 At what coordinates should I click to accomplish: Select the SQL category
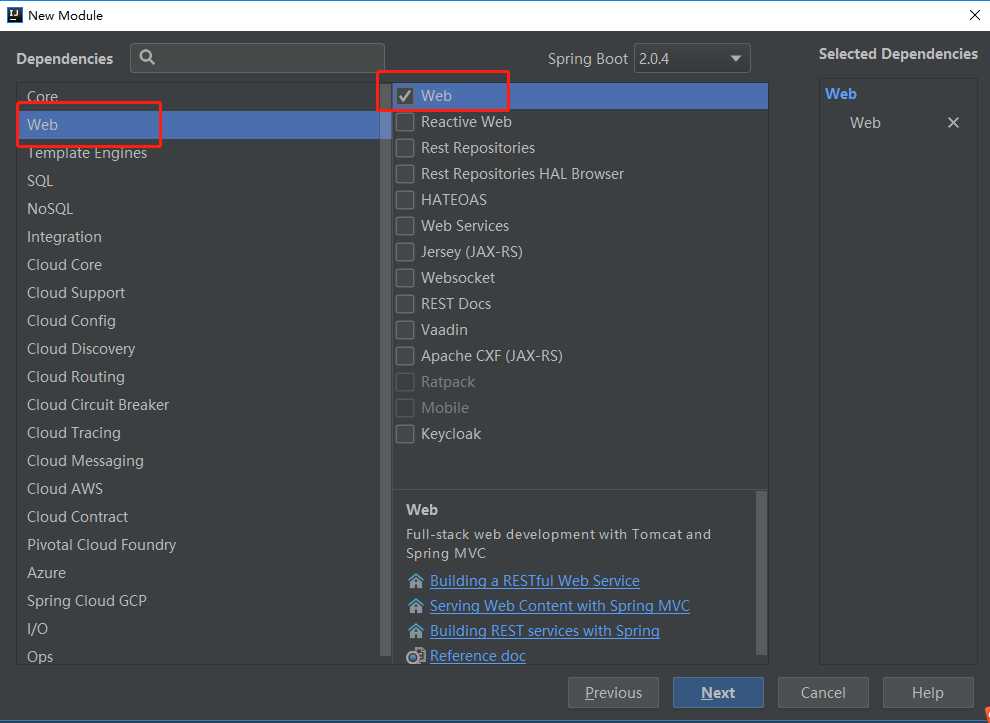point(198,181)
